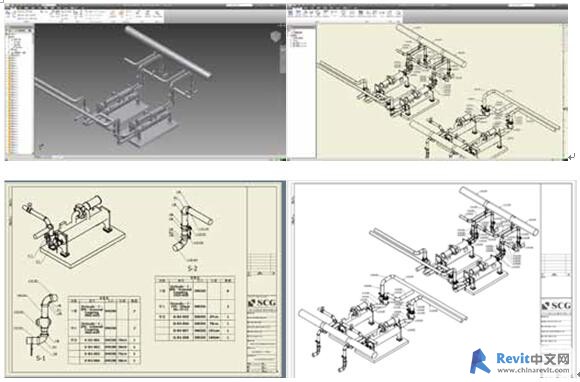Click the search field in the beige drawing window title bar

521,6
